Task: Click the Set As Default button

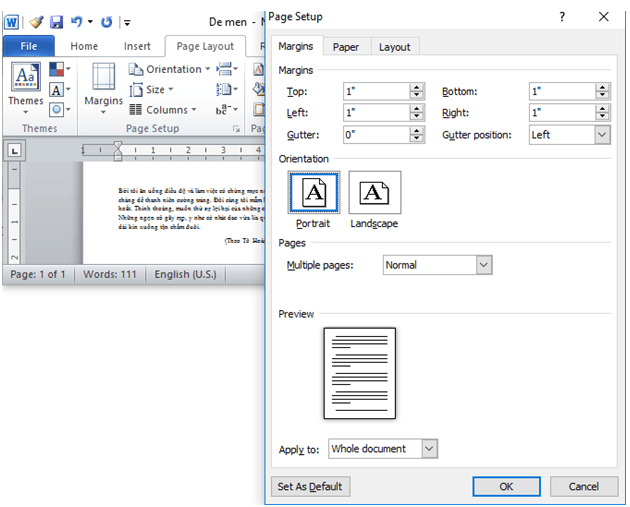Action: (x=311, y=487)
